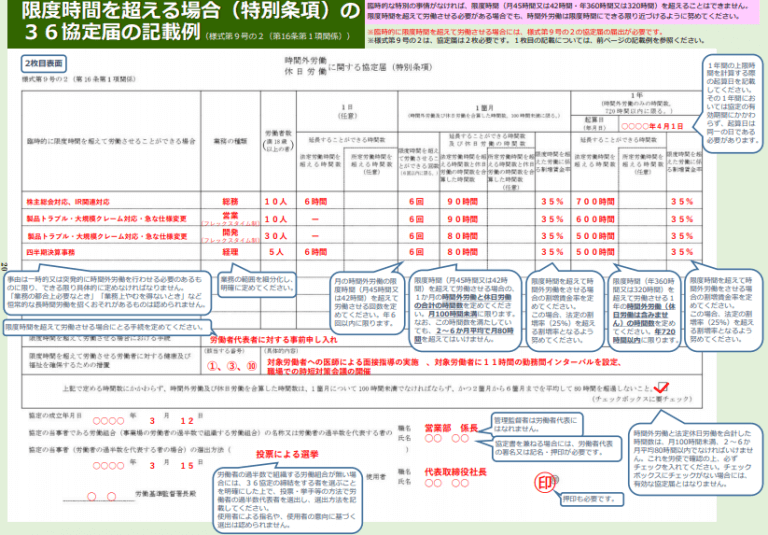Viewport: 768px width, 535px height.
Task: Click red line 職場での時短対策会議の開催
Action: coord(318,372)
